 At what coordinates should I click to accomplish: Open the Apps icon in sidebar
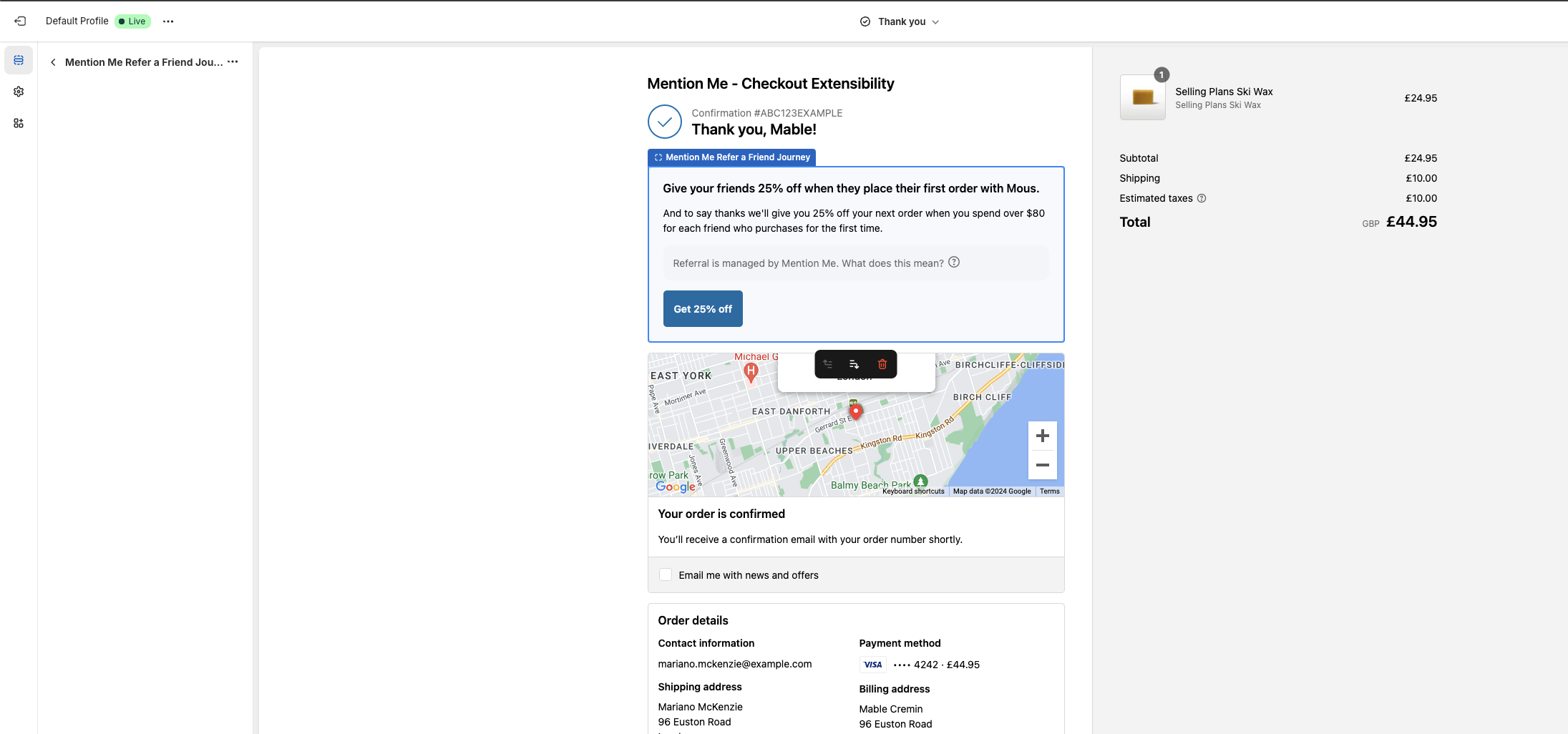[x=19, y=123]
